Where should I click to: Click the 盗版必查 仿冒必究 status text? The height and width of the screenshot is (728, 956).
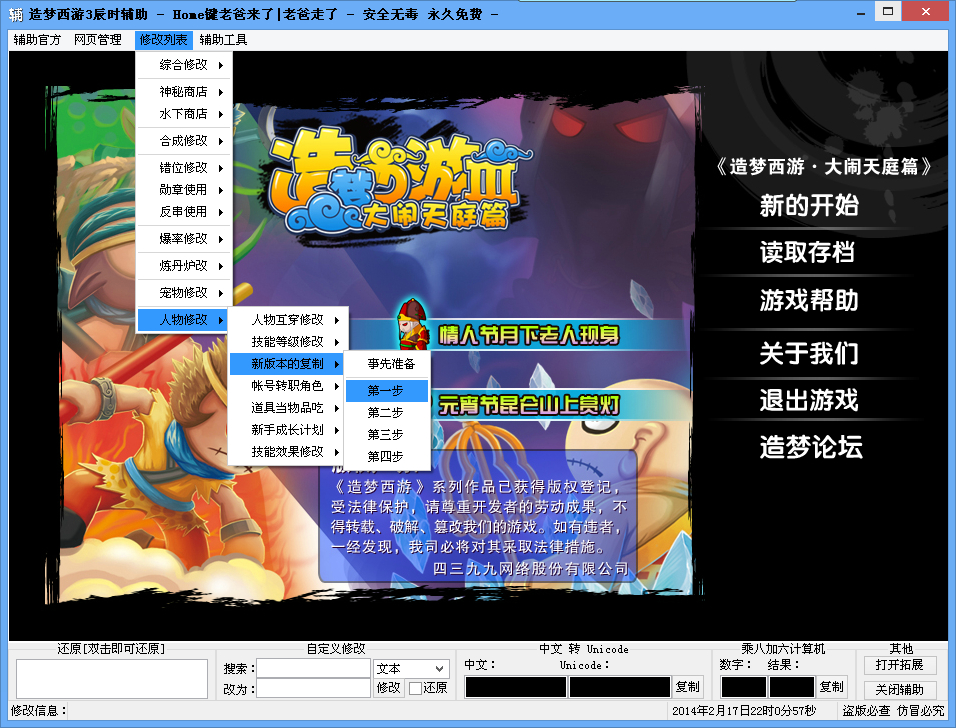pos(894,711)
